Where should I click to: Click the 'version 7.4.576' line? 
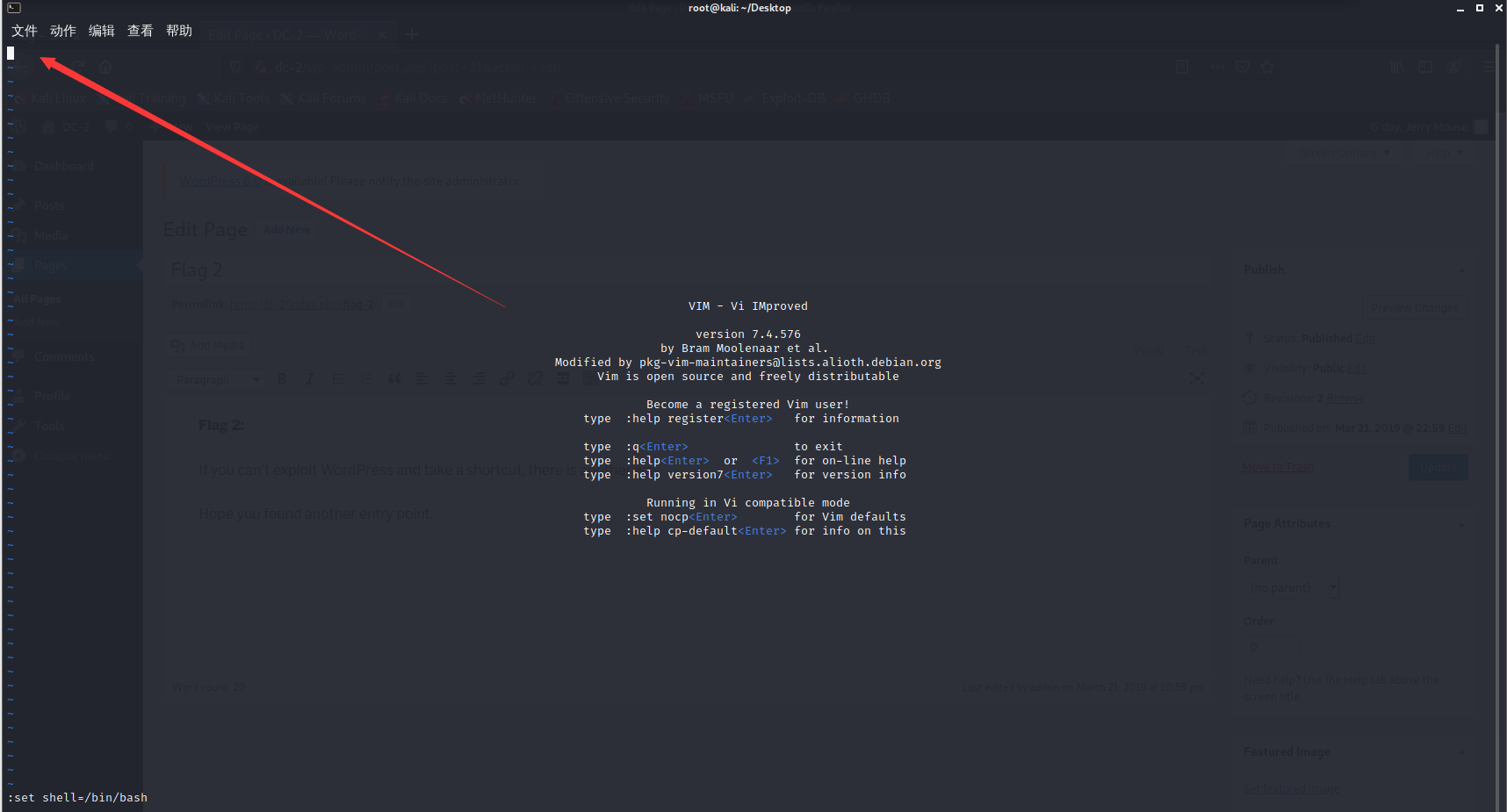pyautogui.click(x=748, y=334)
